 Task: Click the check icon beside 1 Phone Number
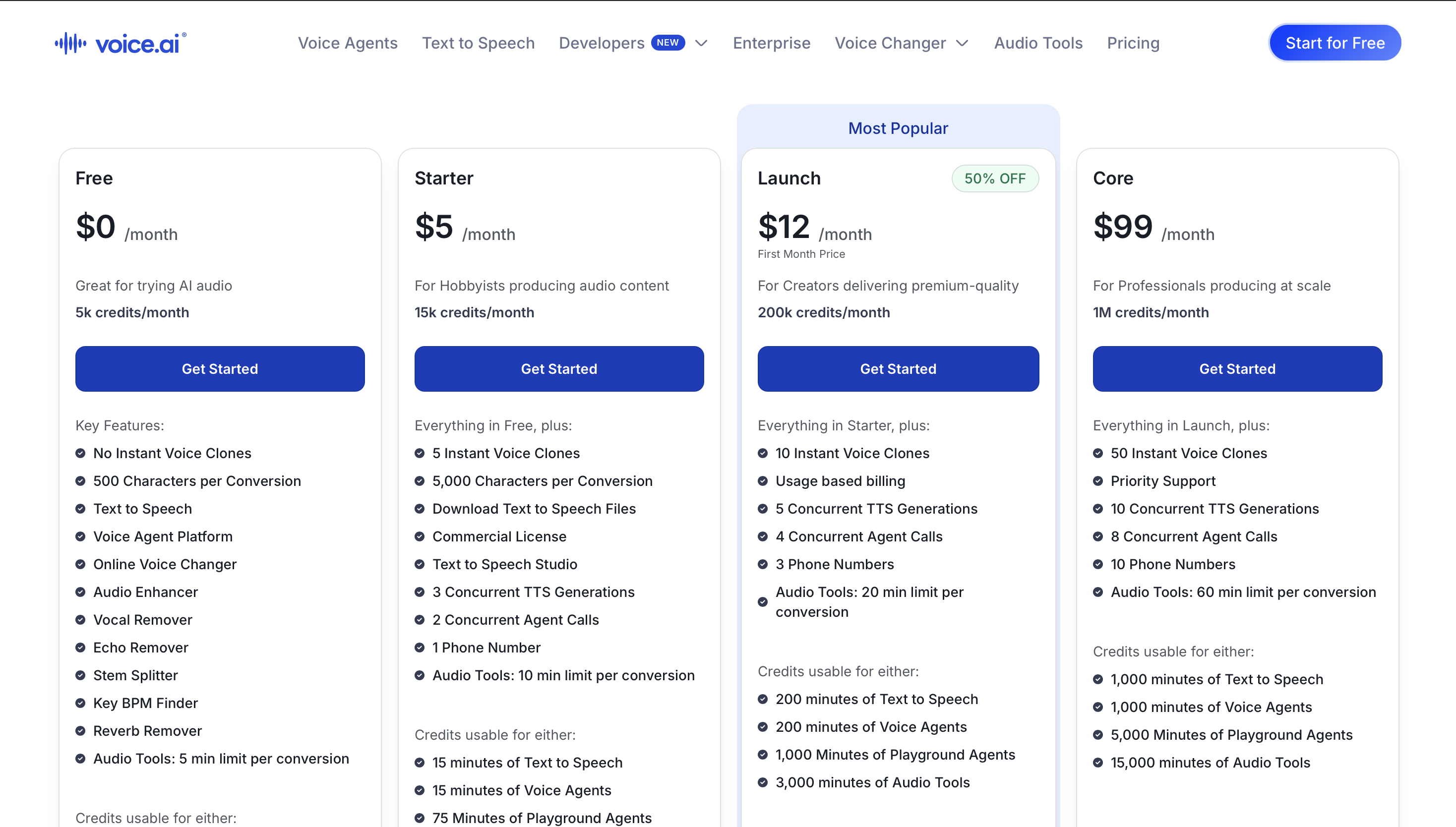[419, 648]
